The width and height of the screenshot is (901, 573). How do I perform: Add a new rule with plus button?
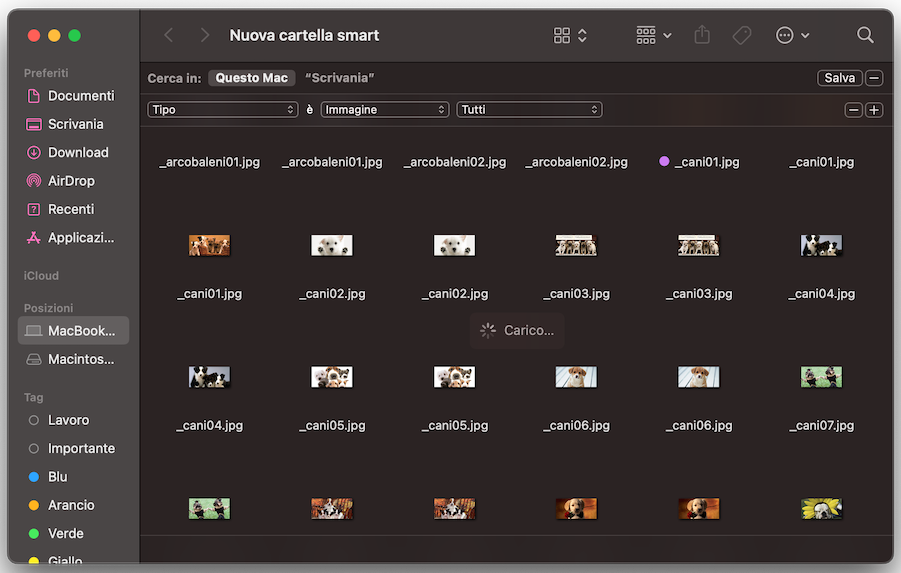874,110
